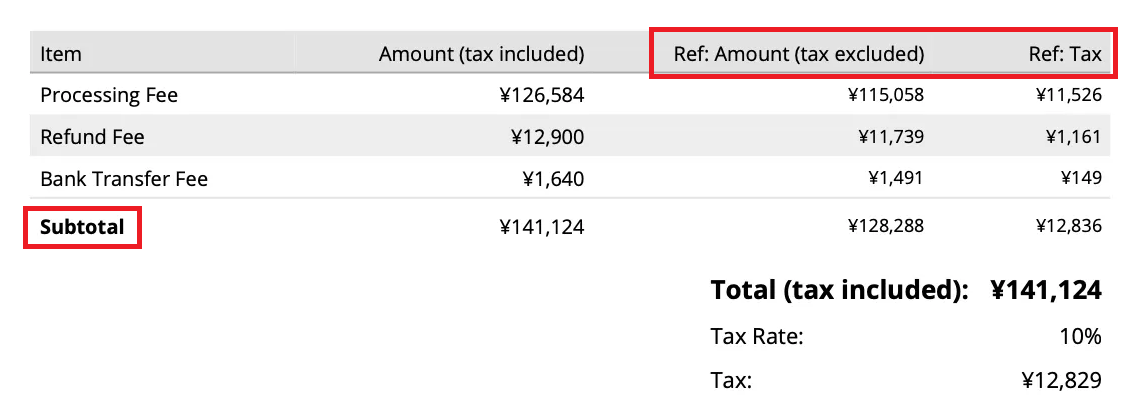
Task: Click the ¥1,640 bank transfer amount
Action: [x=553, y=179]
